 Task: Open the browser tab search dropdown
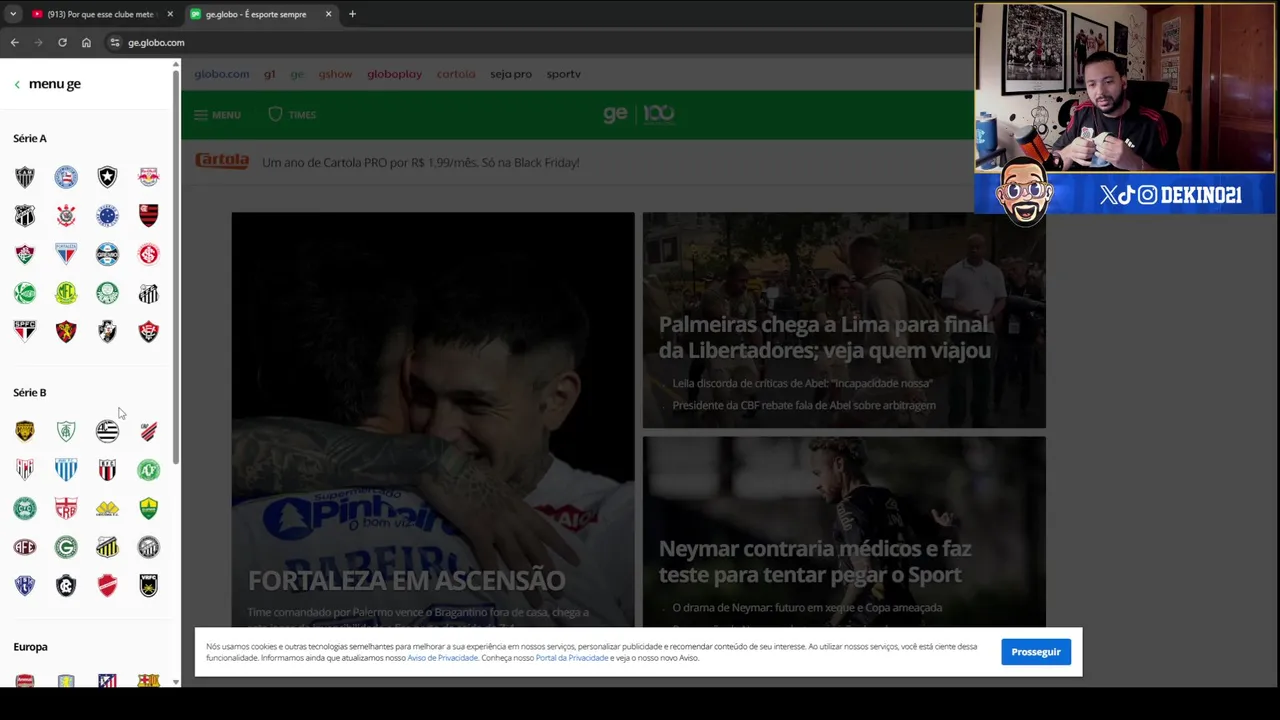(13, 14)
